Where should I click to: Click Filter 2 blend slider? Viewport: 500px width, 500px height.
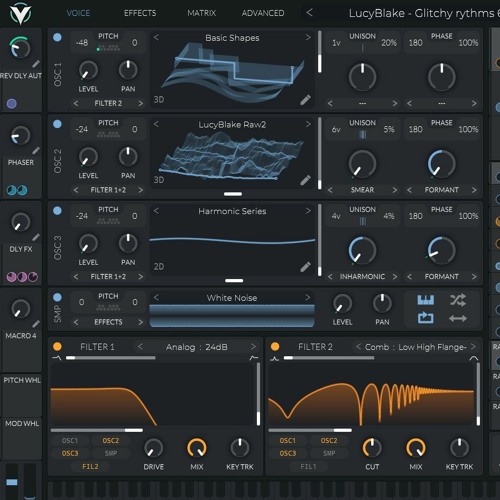329,358
